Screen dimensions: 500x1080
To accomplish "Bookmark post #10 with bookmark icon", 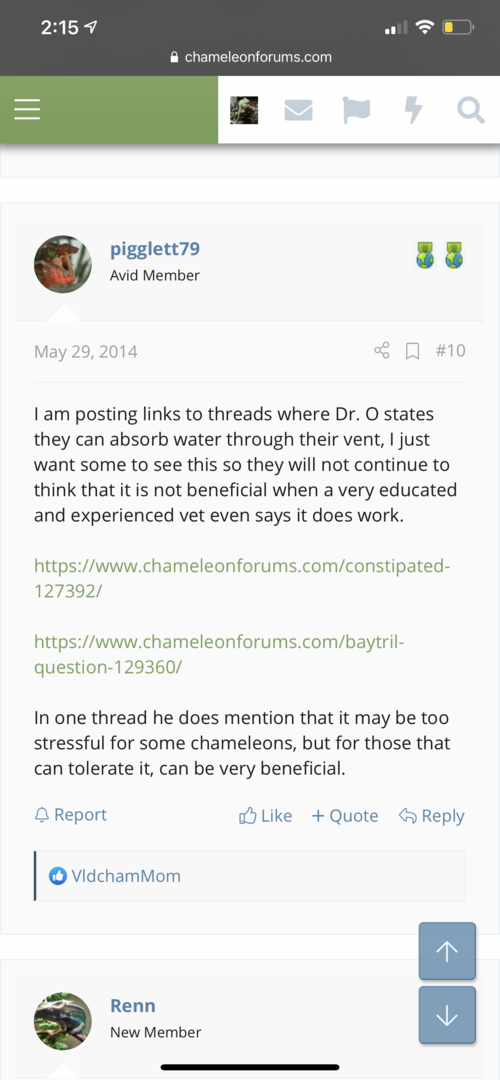I will coord(413,351).
